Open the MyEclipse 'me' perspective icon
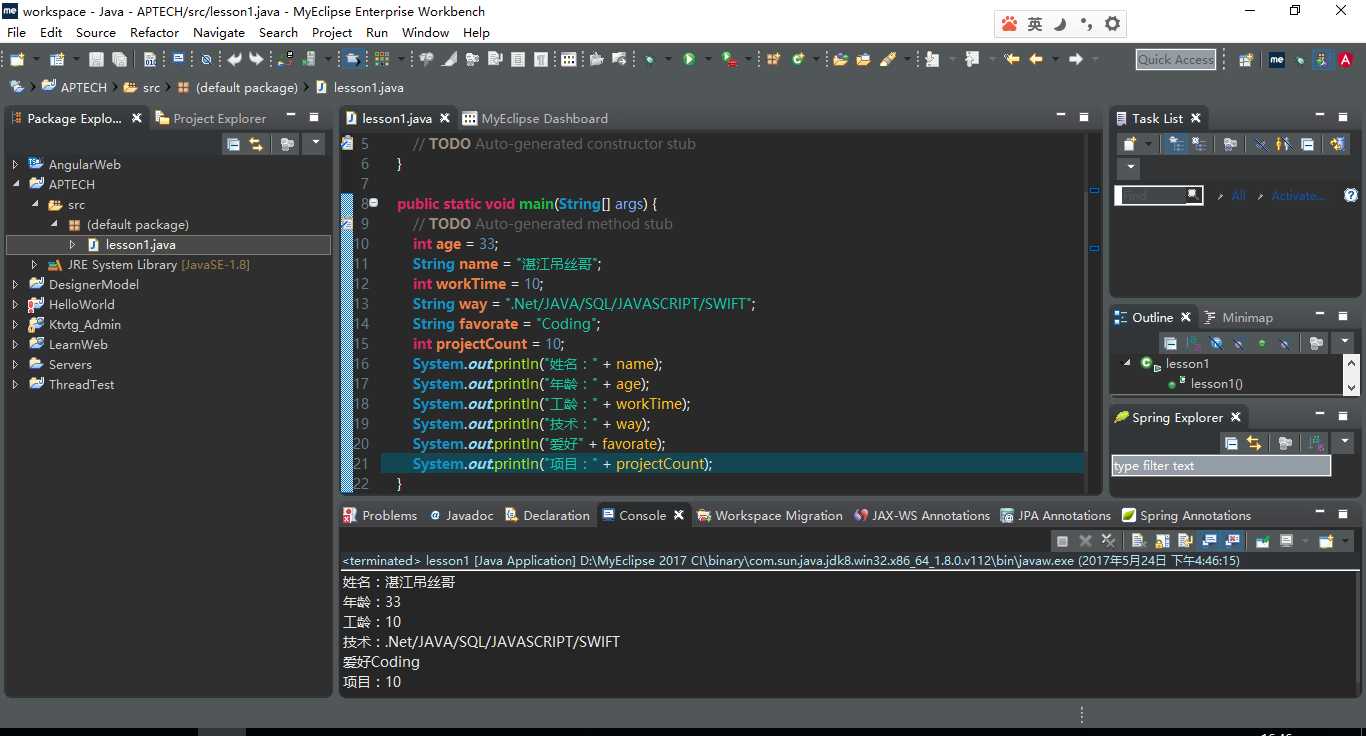The height and width of the screenshot is (736, 1366). pyautogui.click(x=1276, y=60)
